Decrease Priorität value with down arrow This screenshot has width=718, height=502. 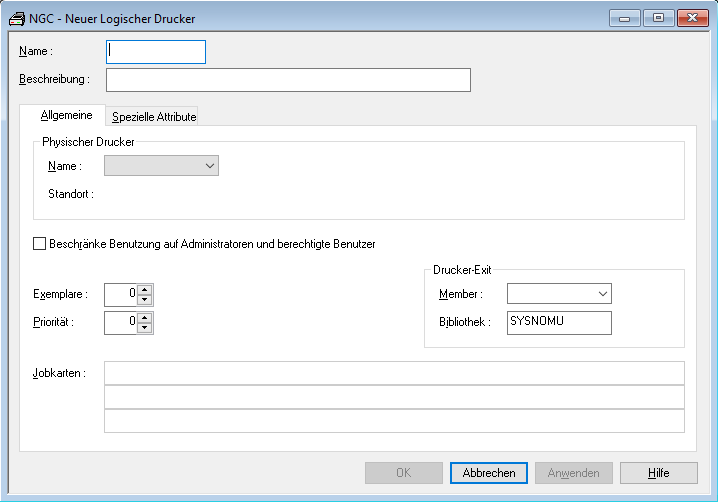click(x=145, y=327)
